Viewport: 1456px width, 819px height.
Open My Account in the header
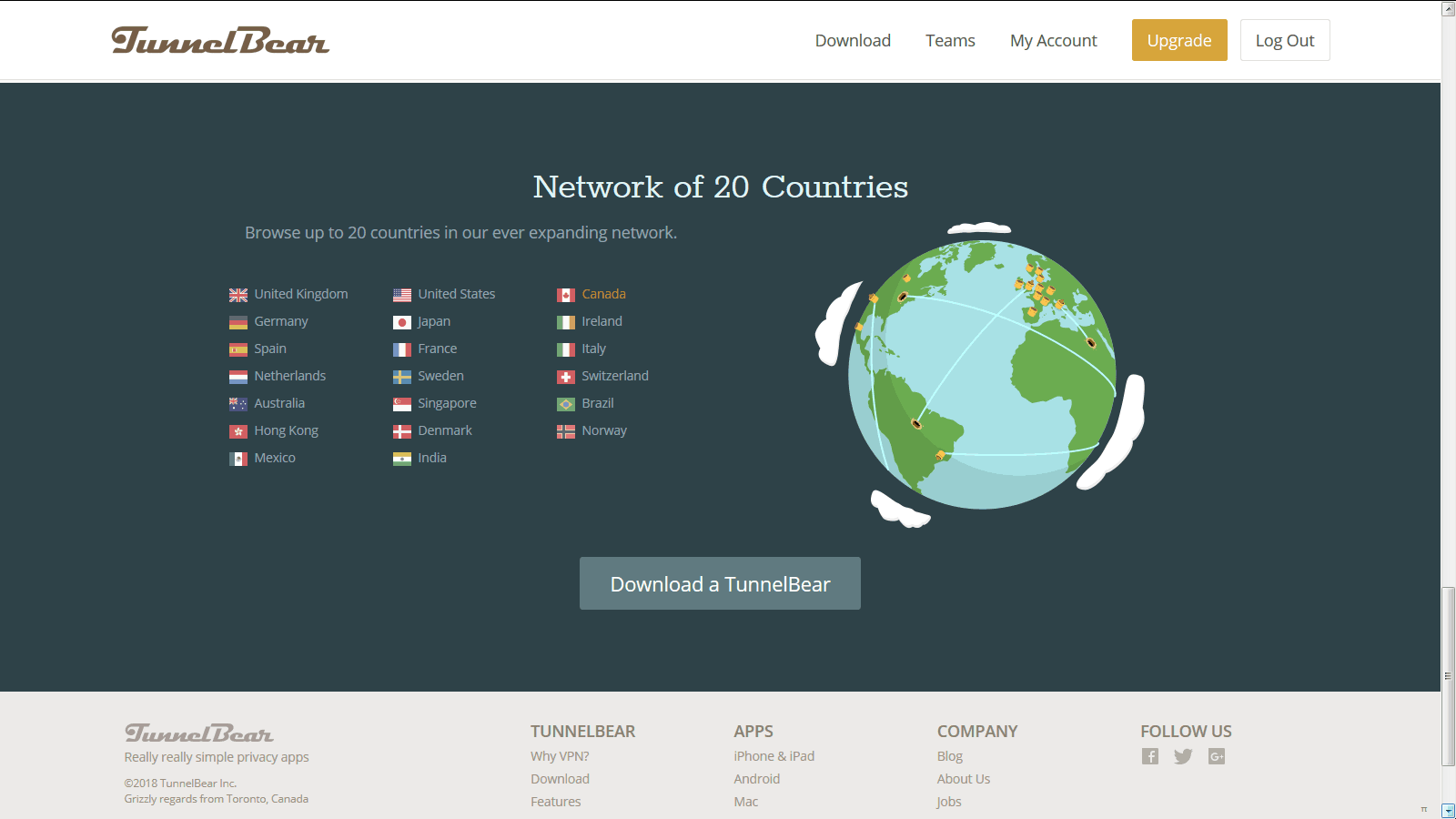pyautogui.click(x=1054, y=40)
